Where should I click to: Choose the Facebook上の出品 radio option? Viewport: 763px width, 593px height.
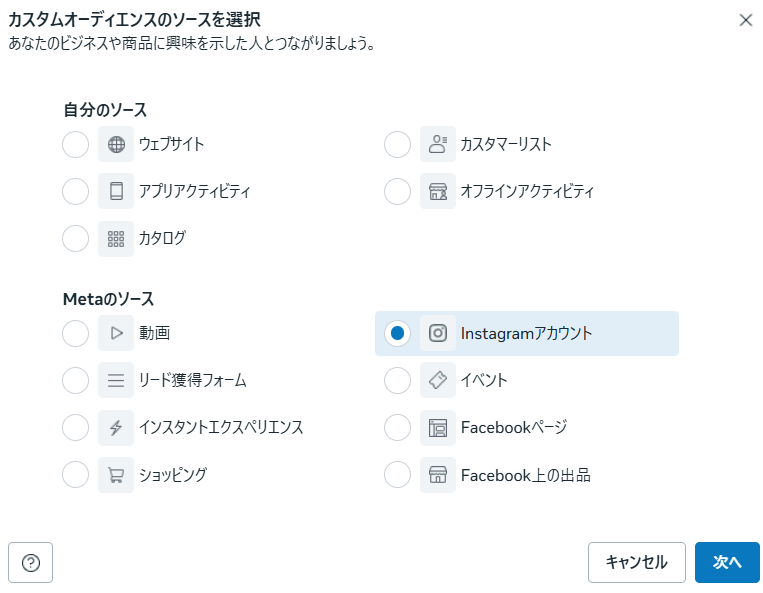(x=398, y=475)
